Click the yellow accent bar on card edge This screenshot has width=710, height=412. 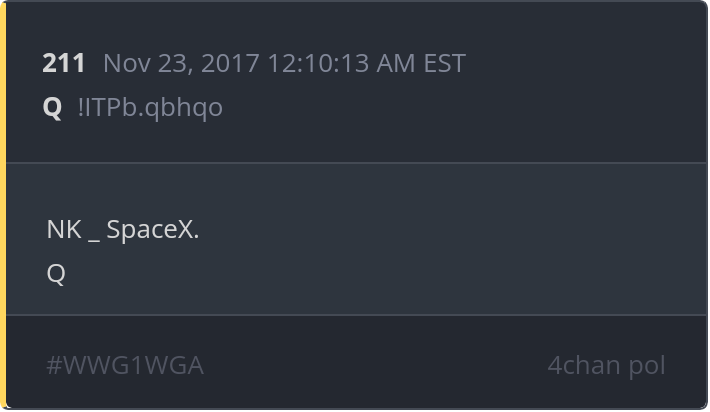tap(3, 206)
